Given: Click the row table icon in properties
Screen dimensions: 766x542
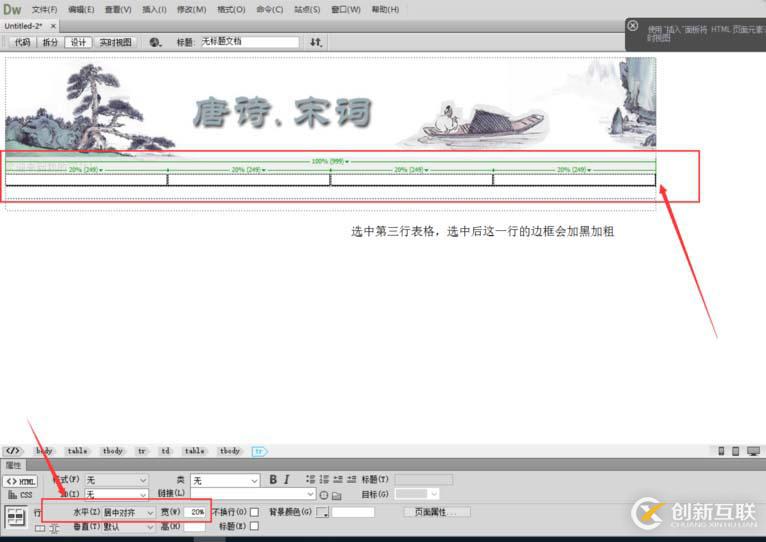Looking at the screenshot, I should [16, 517].
